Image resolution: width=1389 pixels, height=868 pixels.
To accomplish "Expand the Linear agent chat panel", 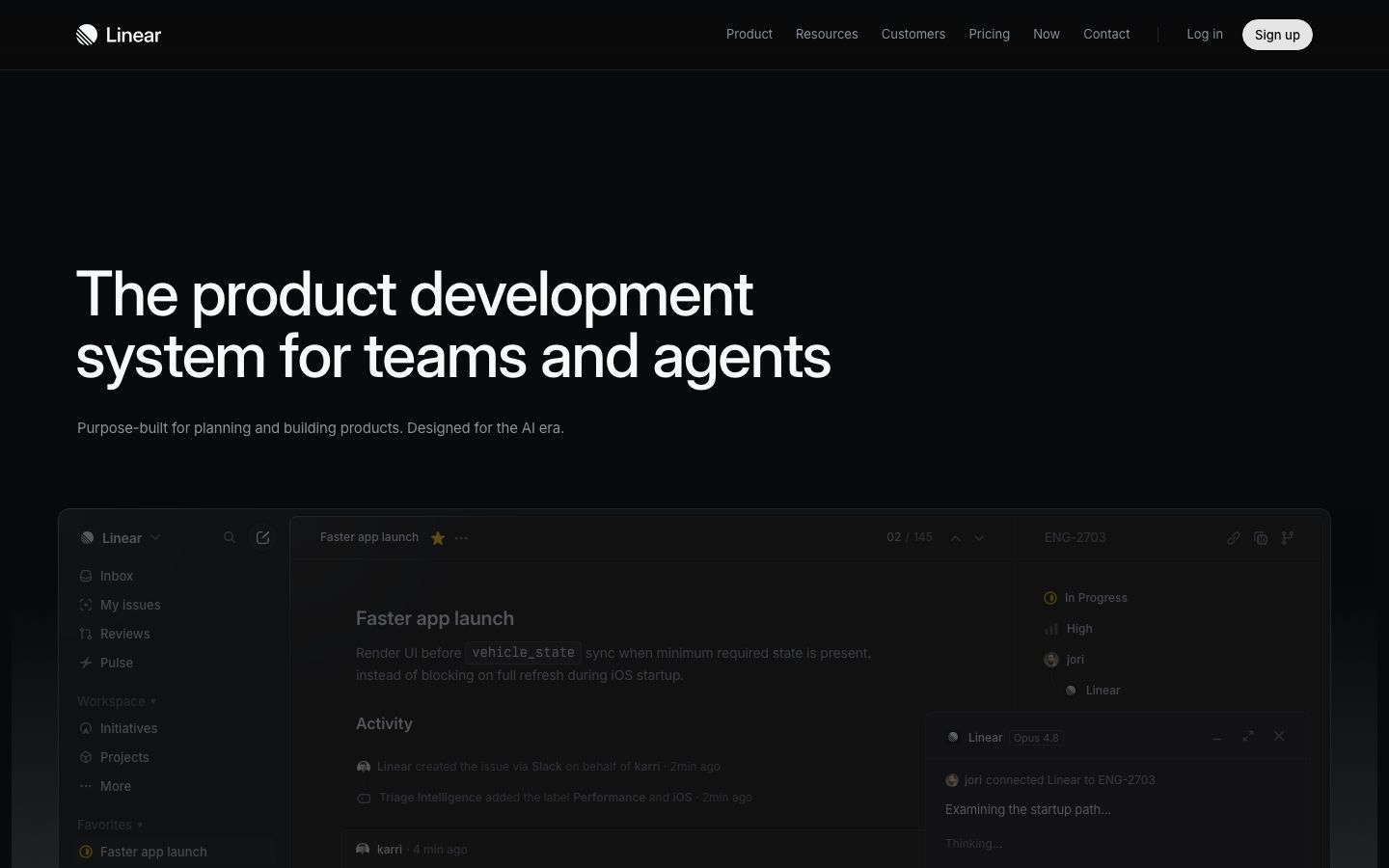I will pyautogui.click(x=1248, y=736).
